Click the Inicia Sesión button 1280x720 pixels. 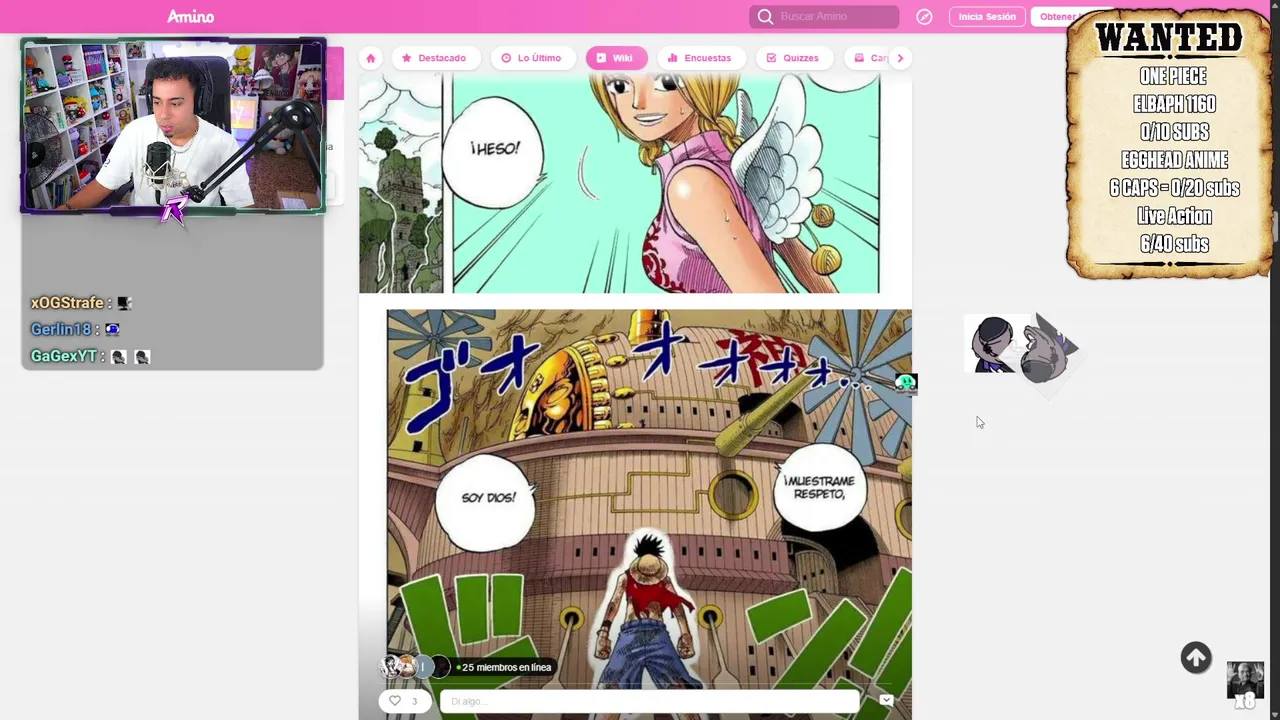(987, 16)
